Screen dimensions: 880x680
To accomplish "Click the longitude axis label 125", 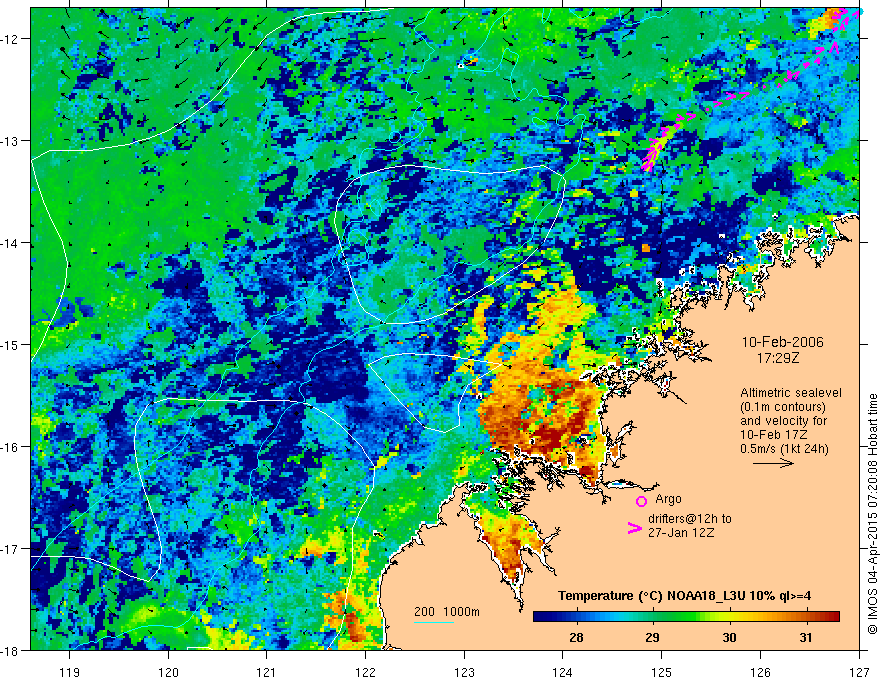I will [x=662, y=672].
